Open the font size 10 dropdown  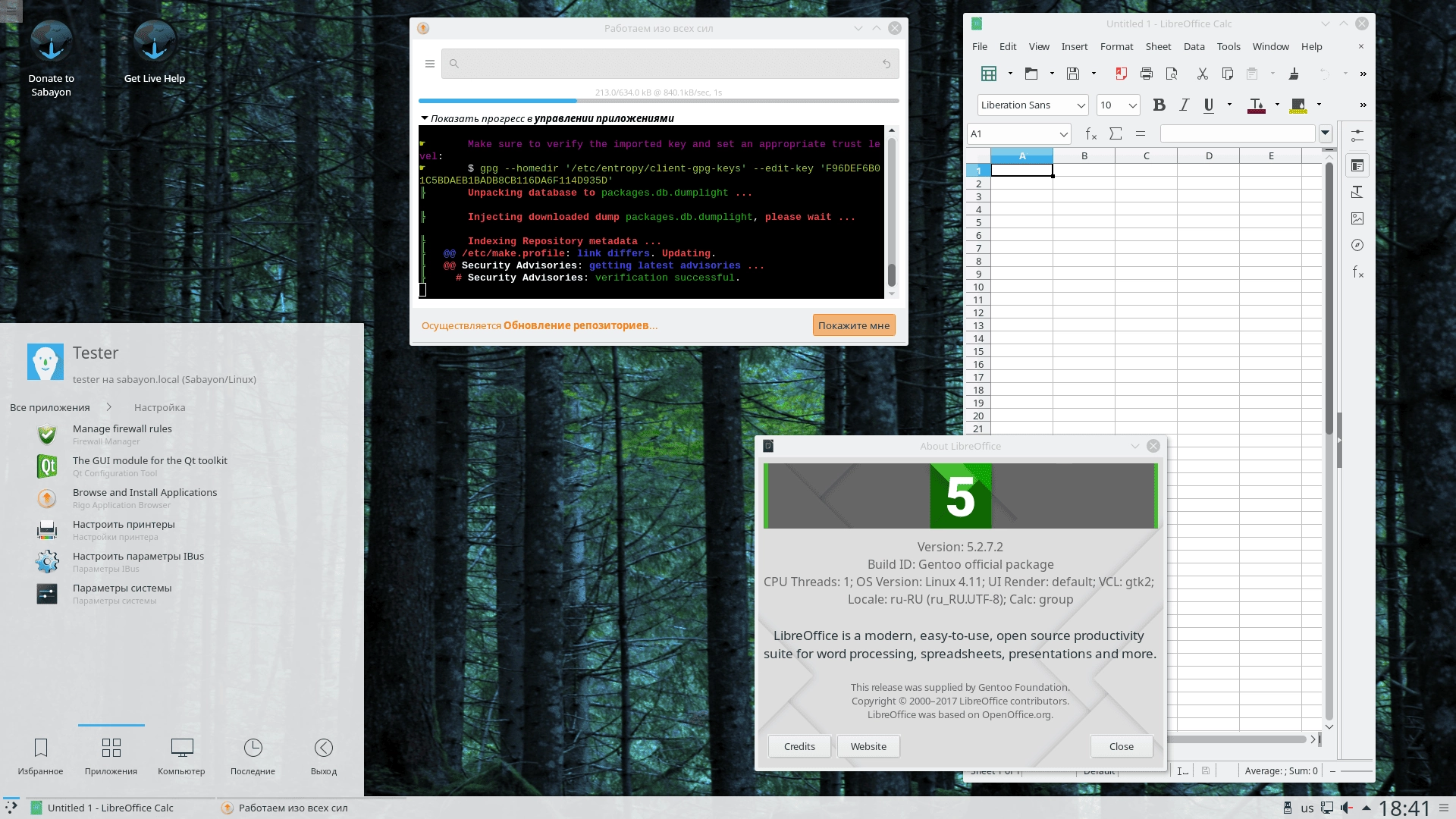pos(1132,105)
